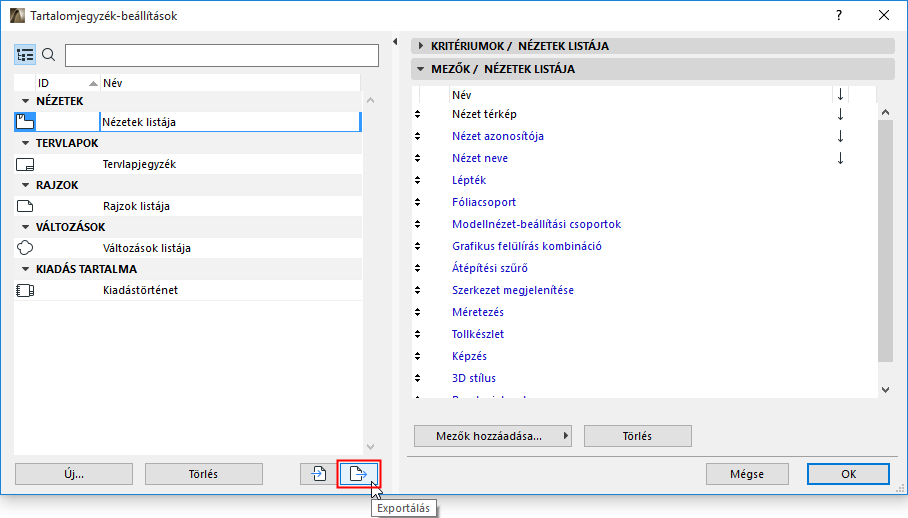The height and width of the screenshot is (518, 908).
Task: Click the search input field
Action: click(222, 56)
